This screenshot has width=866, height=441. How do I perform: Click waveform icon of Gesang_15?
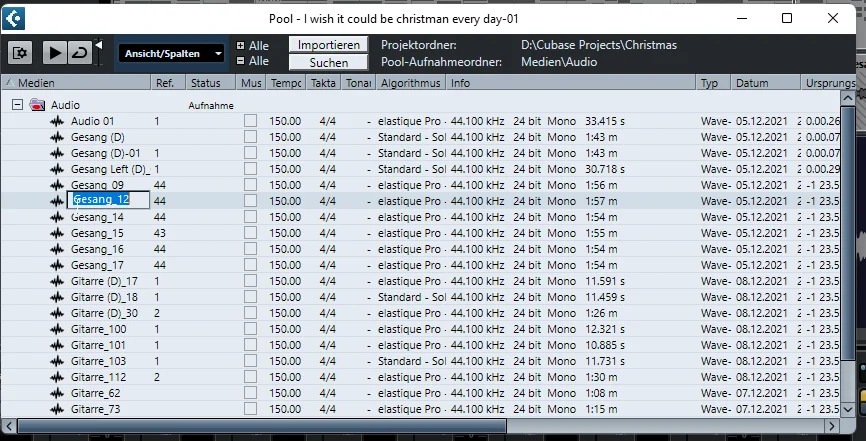point(57,233)
